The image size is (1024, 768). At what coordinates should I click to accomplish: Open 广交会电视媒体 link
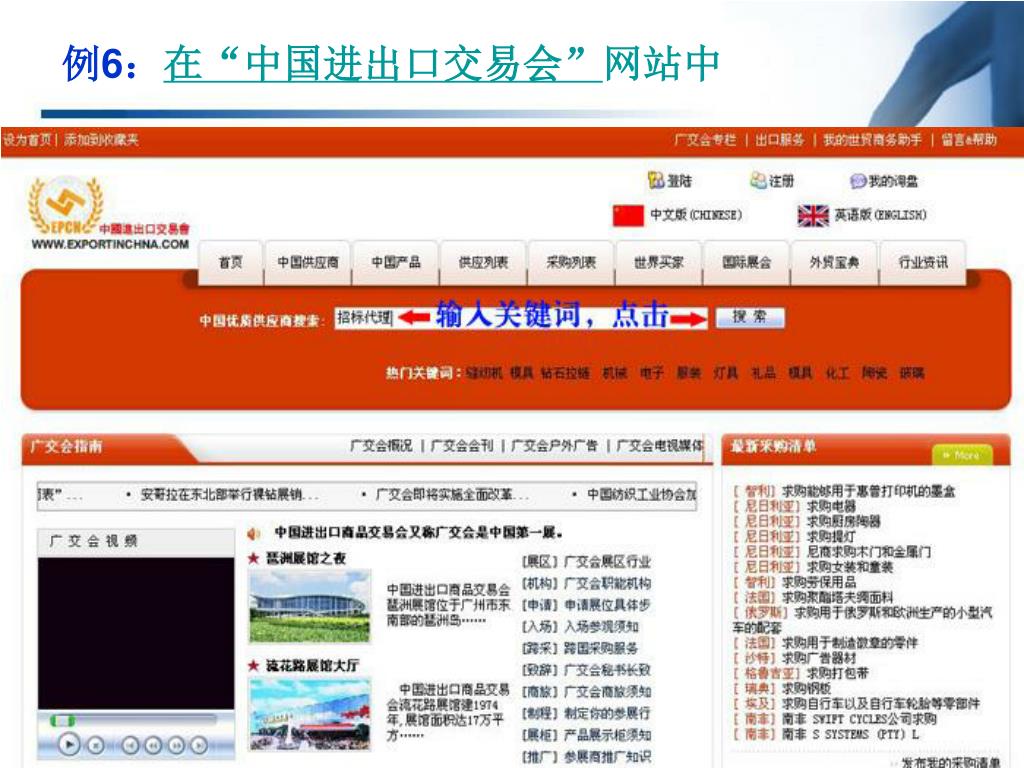660,445
